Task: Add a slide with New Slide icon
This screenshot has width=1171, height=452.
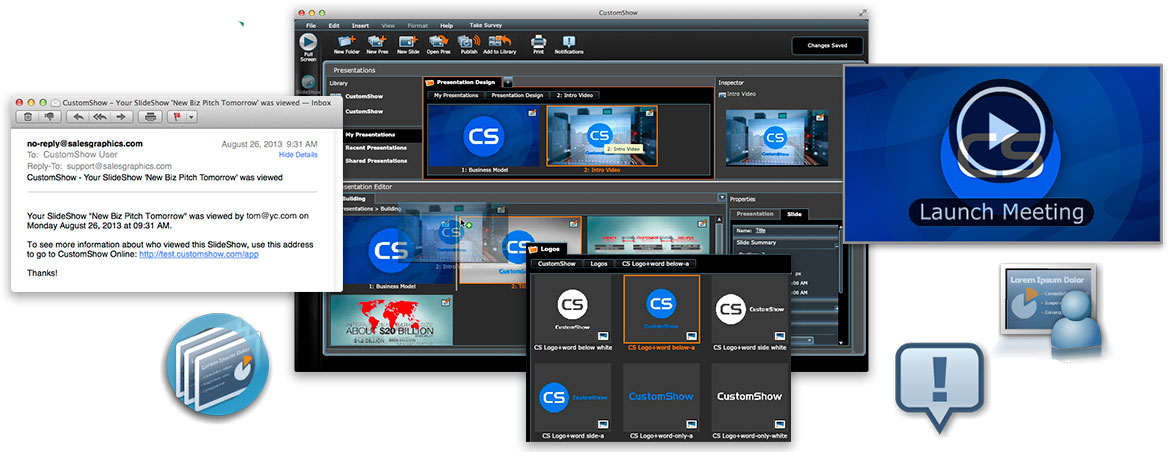Action: tap(408, 42)
